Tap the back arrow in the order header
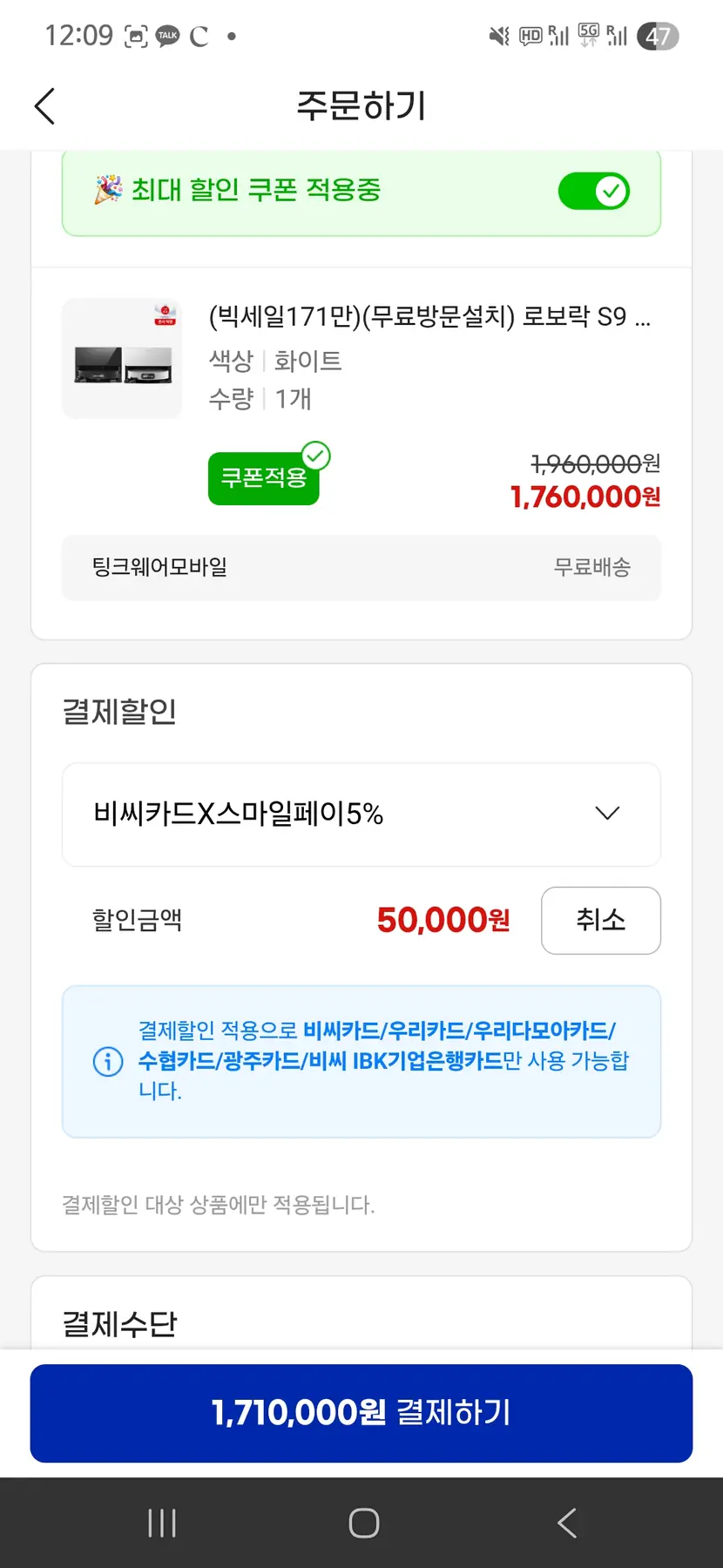 pos(44,106)
